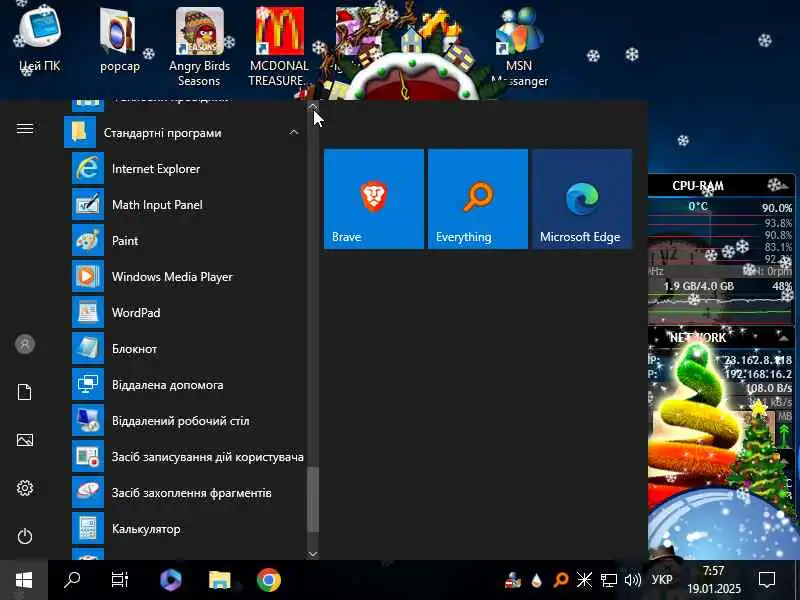The width and height of the screenshot is (800, 600).
Task: Open the notification center icon
Action: (x=767, y=580)
